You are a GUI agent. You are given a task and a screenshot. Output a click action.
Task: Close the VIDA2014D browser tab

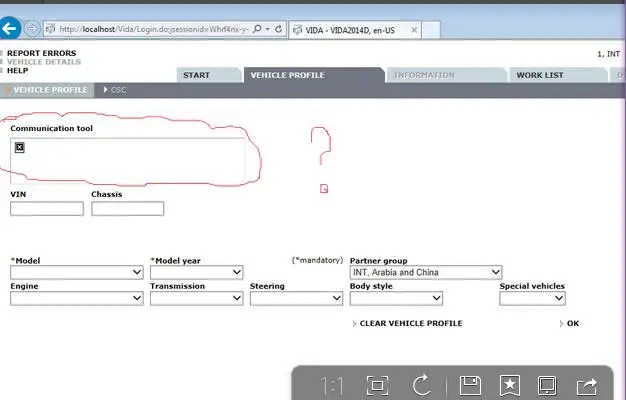pos(414,30)
